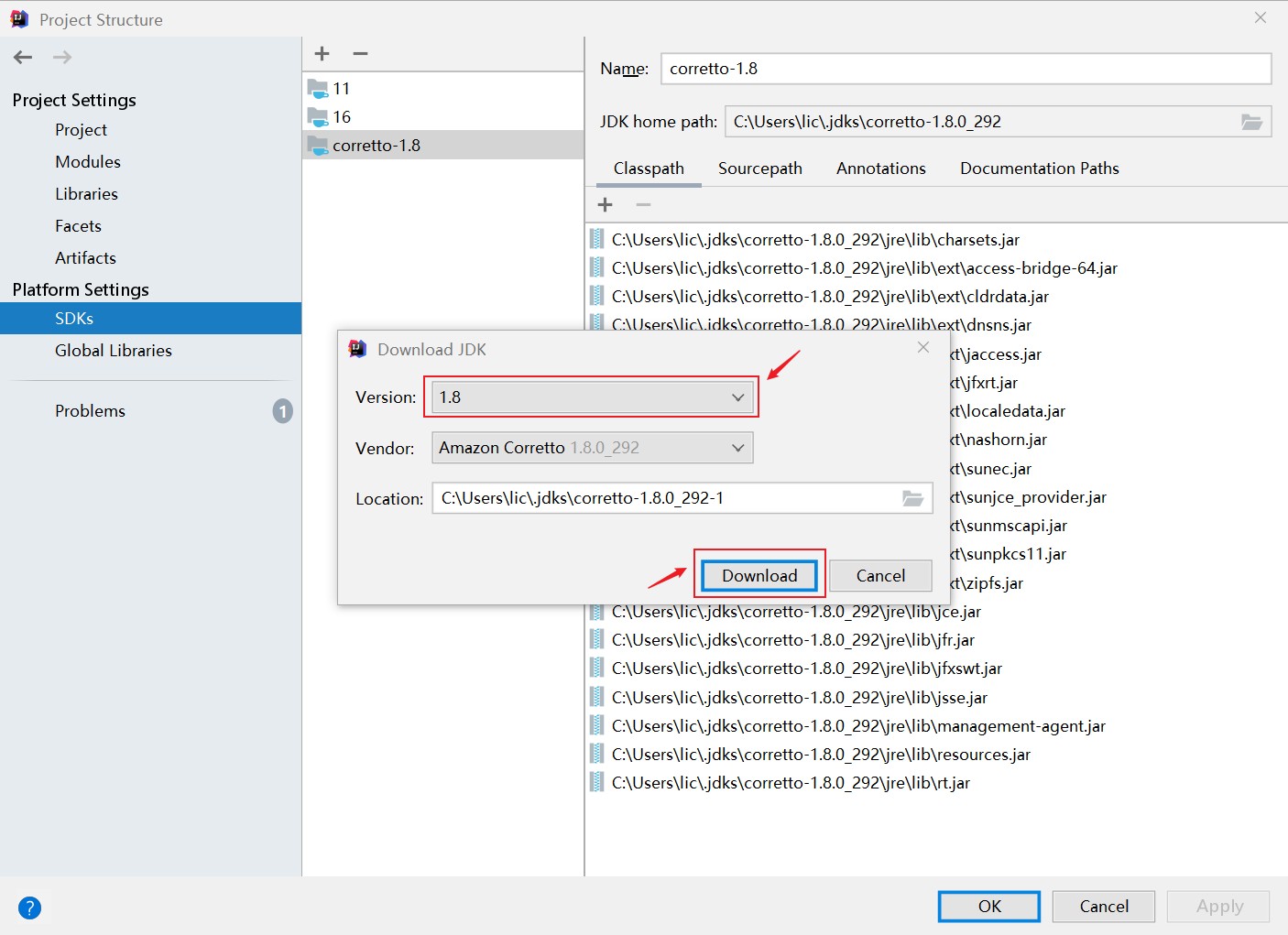Image resolution: width=1288 pixels, height=935 pixels.
Task: Click the SDK 11 folder icon
Action: [318, 89]
